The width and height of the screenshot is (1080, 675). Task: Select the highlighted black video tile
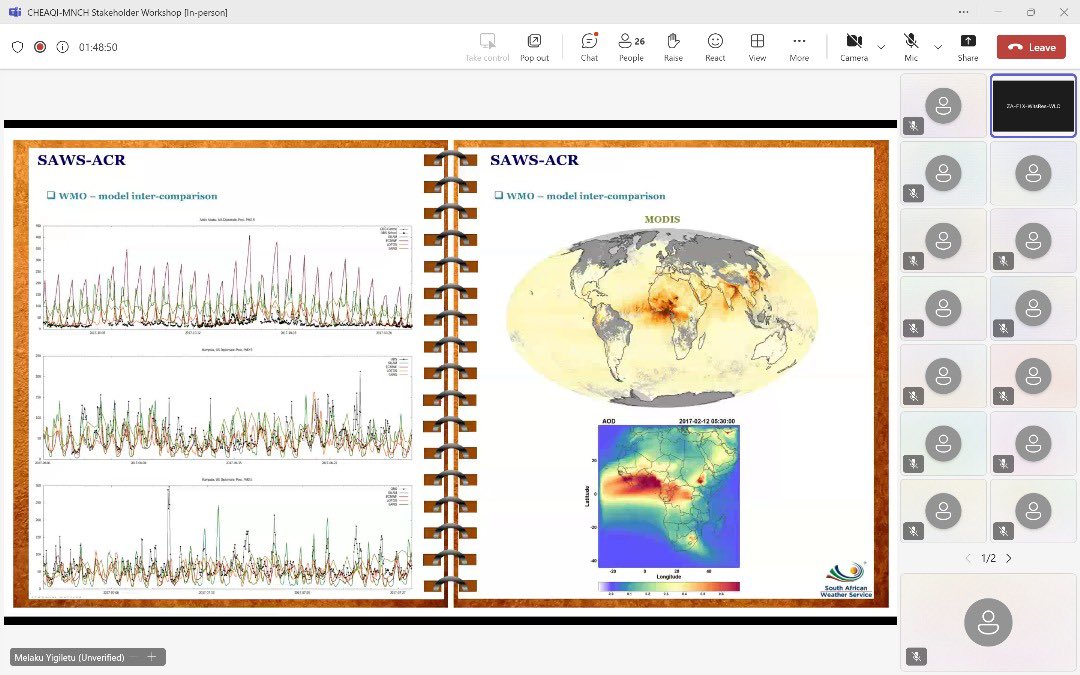(1033, 105)
